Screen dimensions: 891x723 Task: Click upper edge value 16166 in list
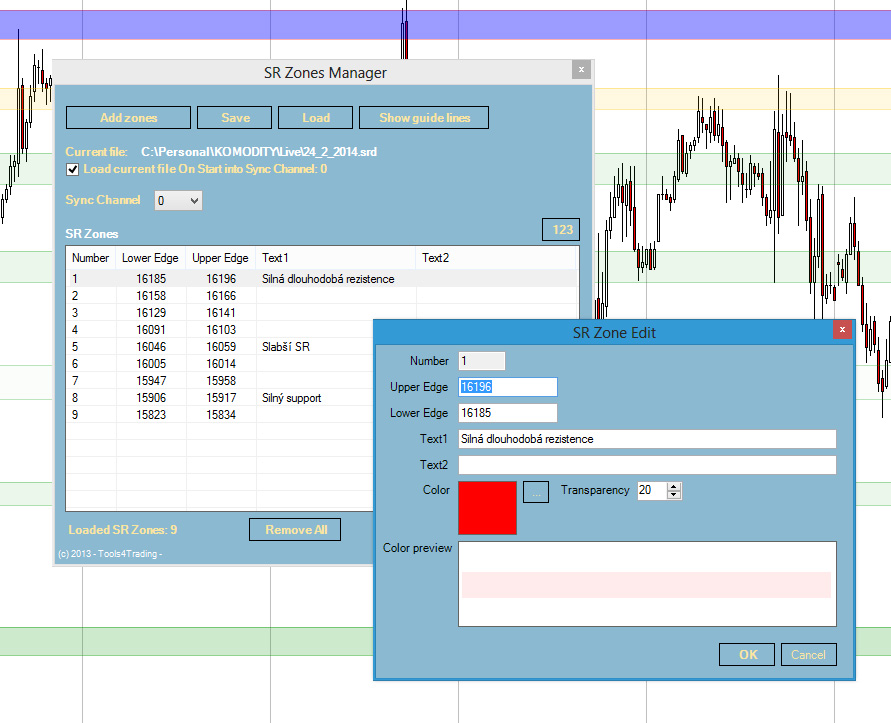coord(221,296)
